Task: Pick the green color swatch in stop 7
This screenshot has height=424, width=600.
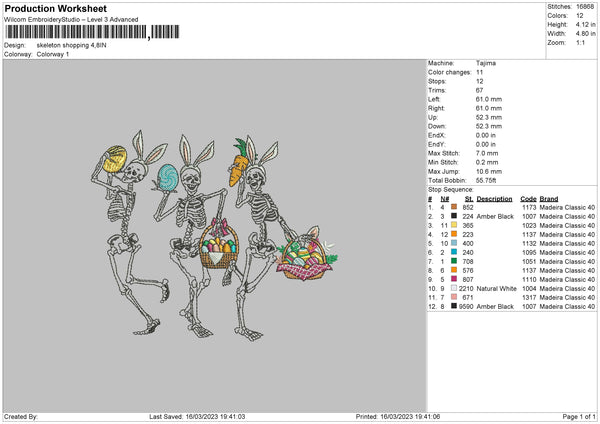Action: point(454,261)
